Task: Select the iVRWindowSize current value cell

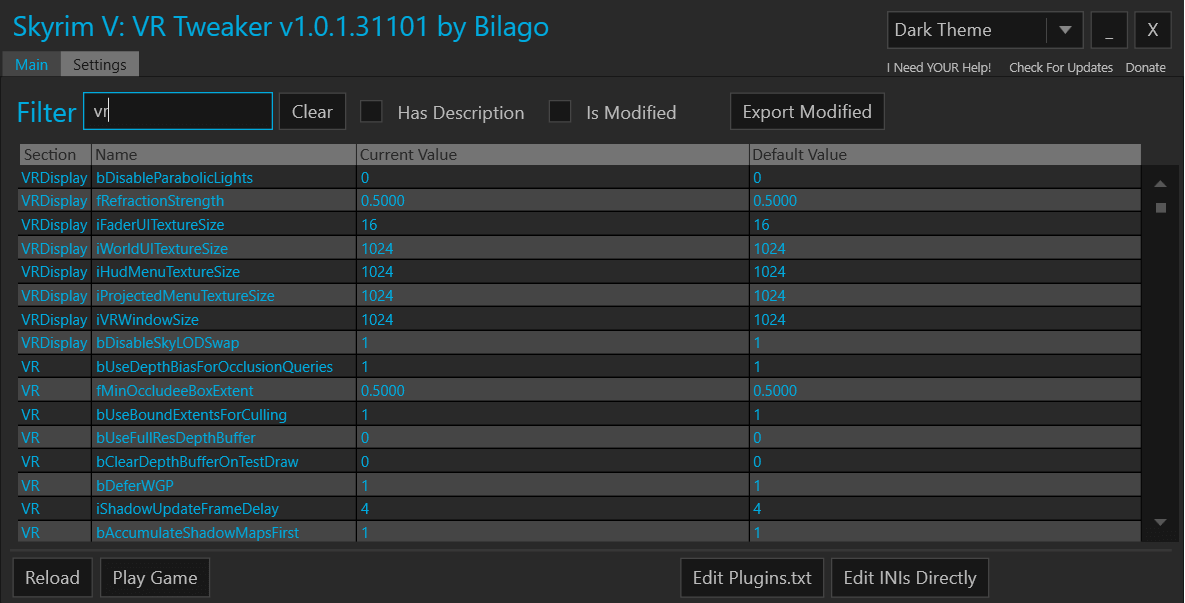Action: tap(552, 320)
